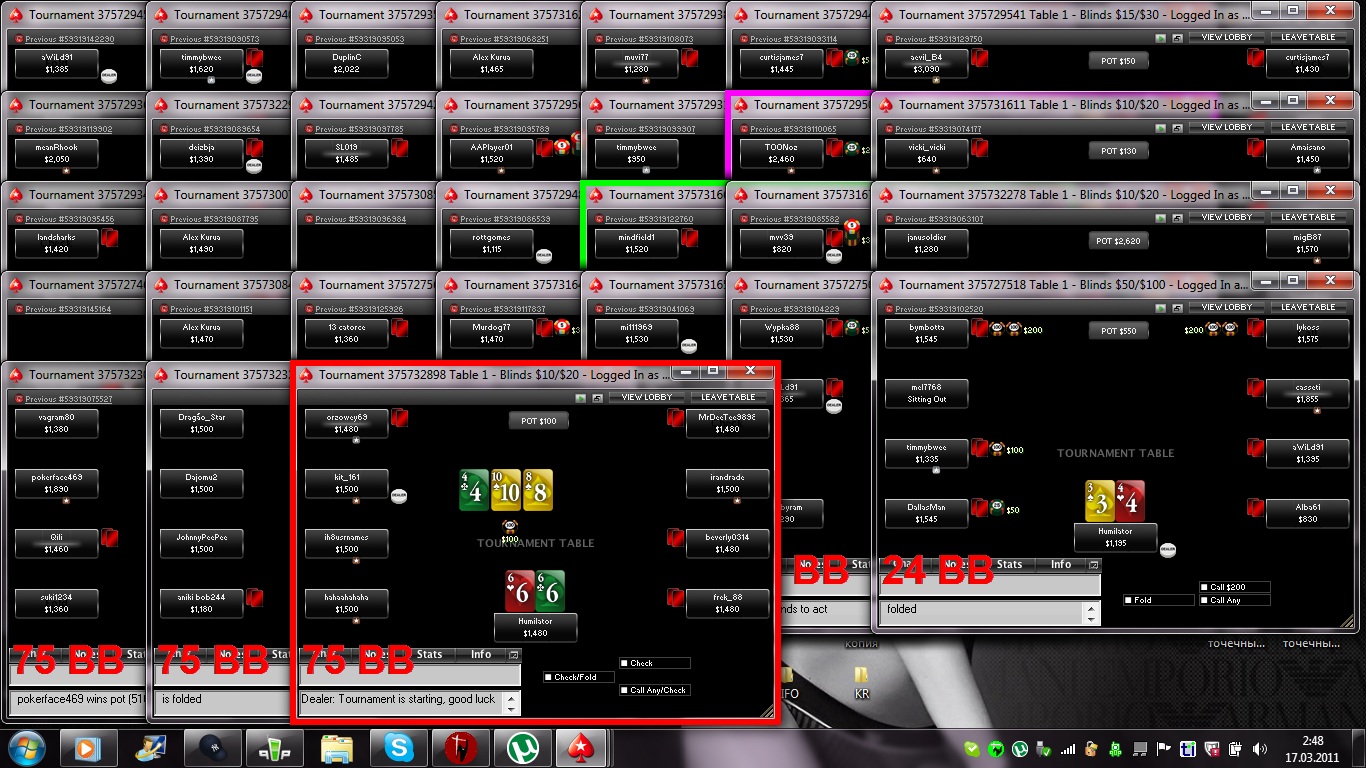Click player seat bymbotta in Tournament 375727518
Image resolution: width=1366 pixels, height=768 pixels.
926,333
